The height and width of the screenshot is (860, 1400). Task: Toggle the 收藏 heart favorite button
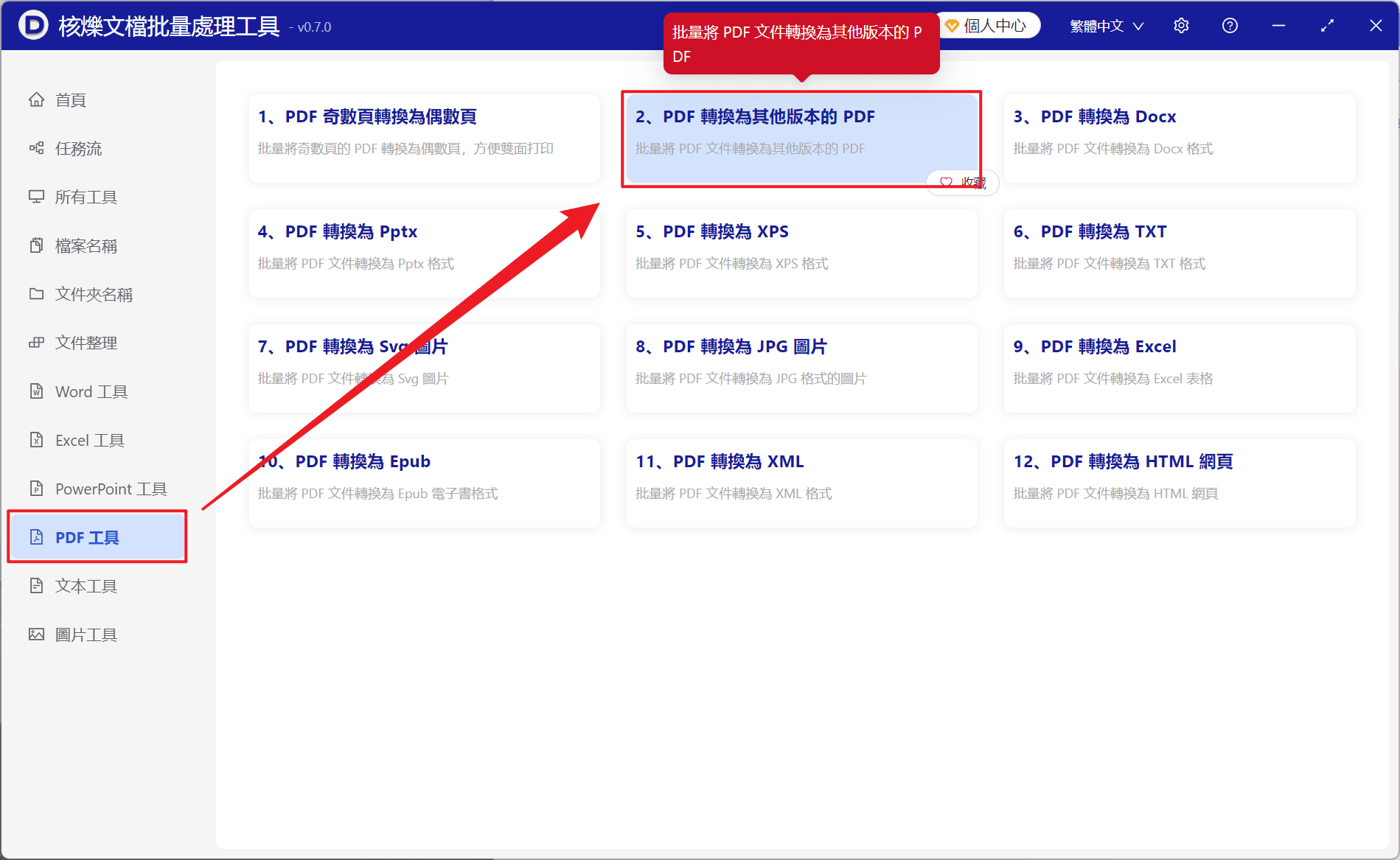coord(963,182)
